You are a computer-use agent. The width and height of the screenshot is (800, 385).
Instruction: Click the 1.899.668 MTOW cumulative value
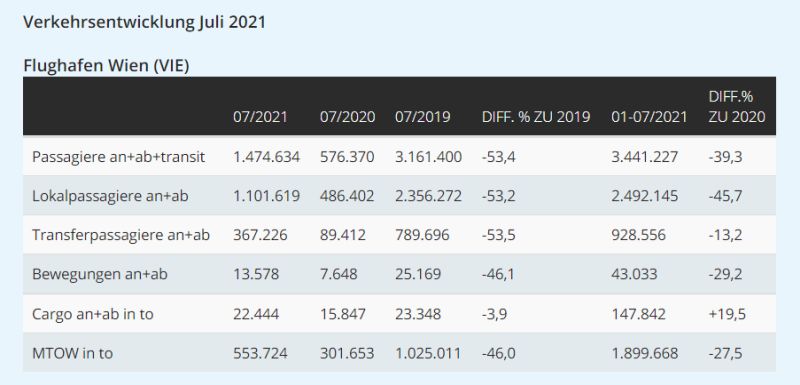coord(644,353)
